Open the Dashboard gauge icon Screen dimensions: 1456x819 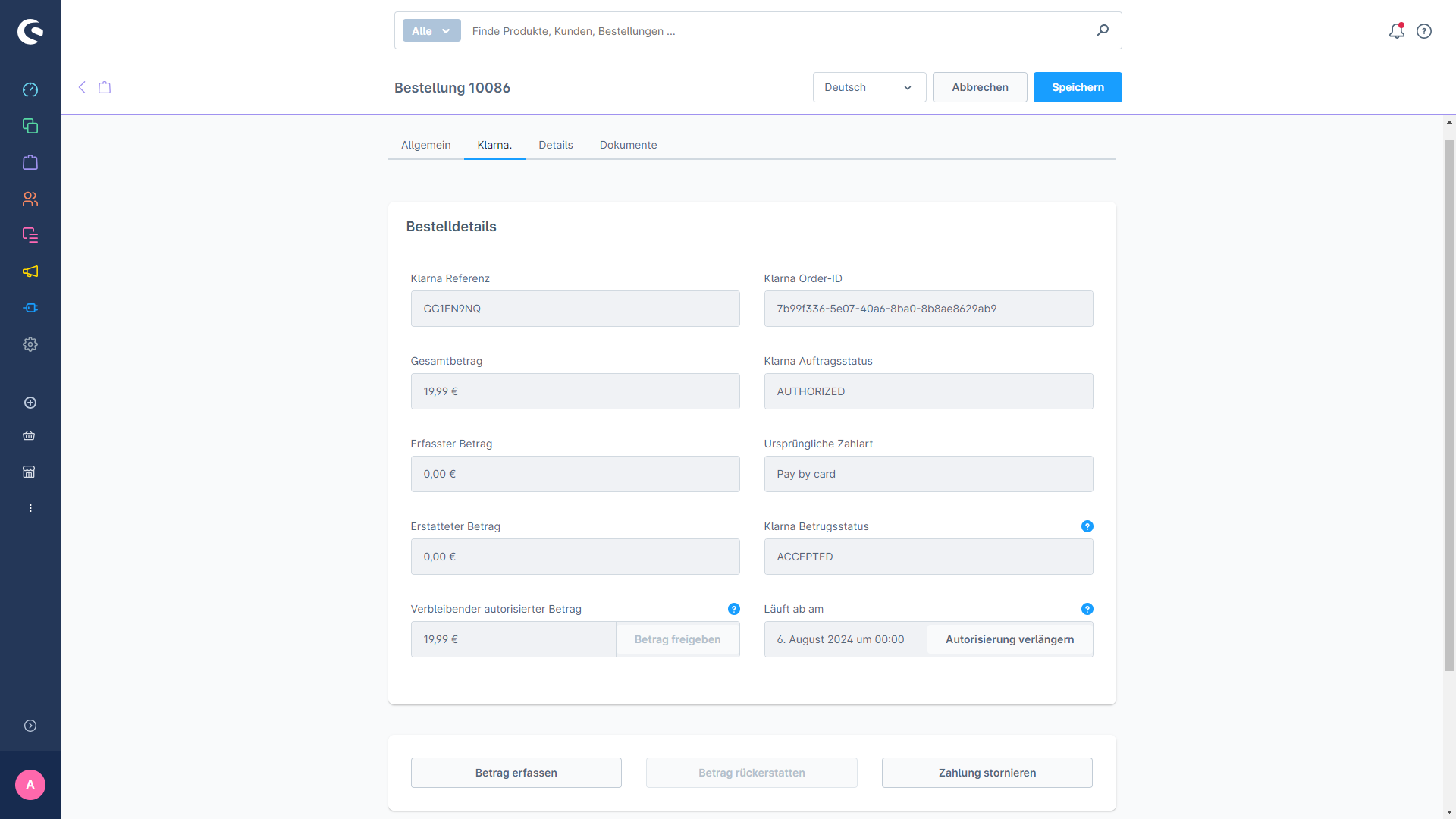(x=30, y=89)
